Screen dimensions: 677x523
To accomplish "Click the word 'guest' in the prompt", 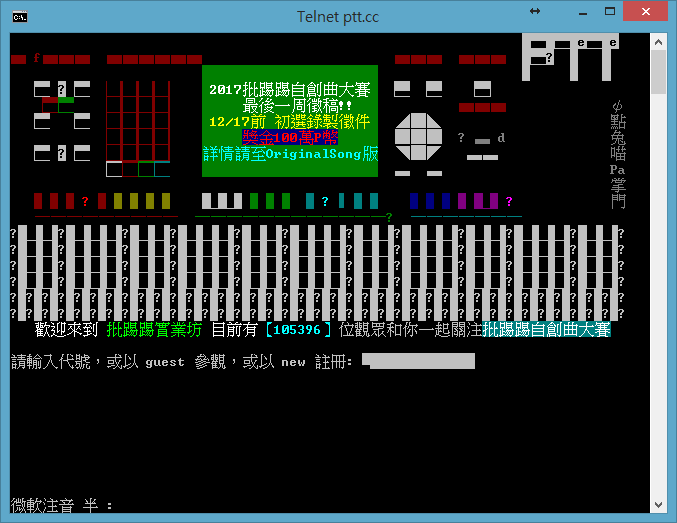I will (x=165, y=362).
